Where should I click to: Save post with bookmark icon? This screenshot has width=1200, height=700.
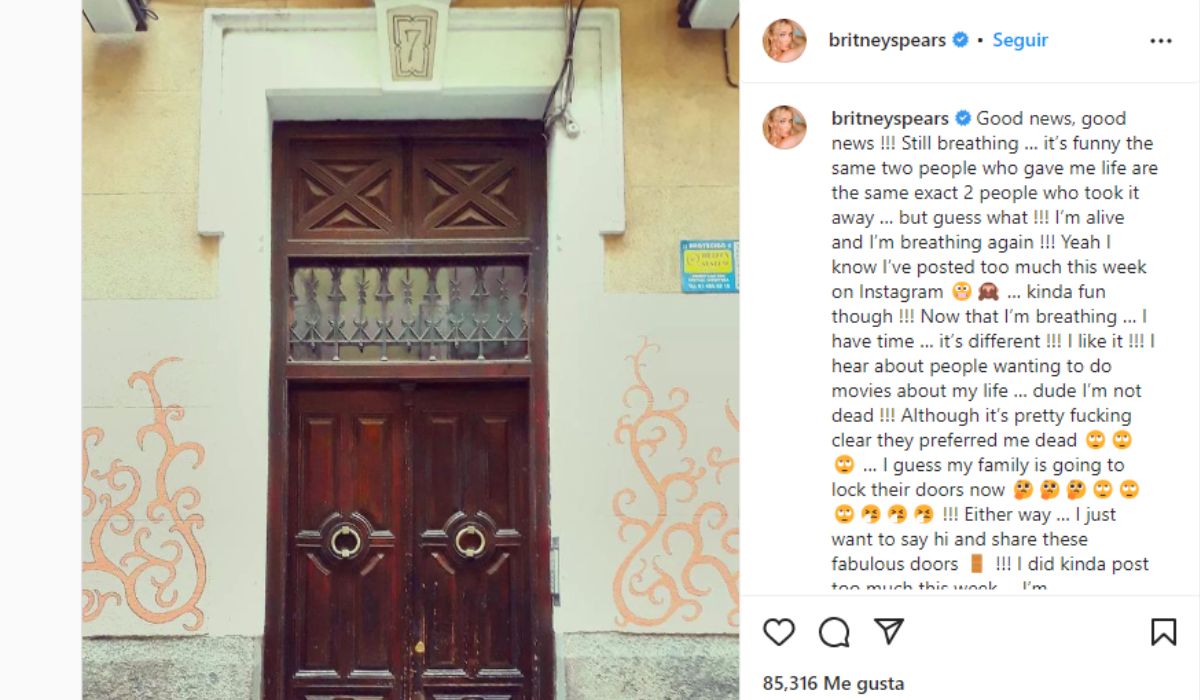tap(1163, 632)
